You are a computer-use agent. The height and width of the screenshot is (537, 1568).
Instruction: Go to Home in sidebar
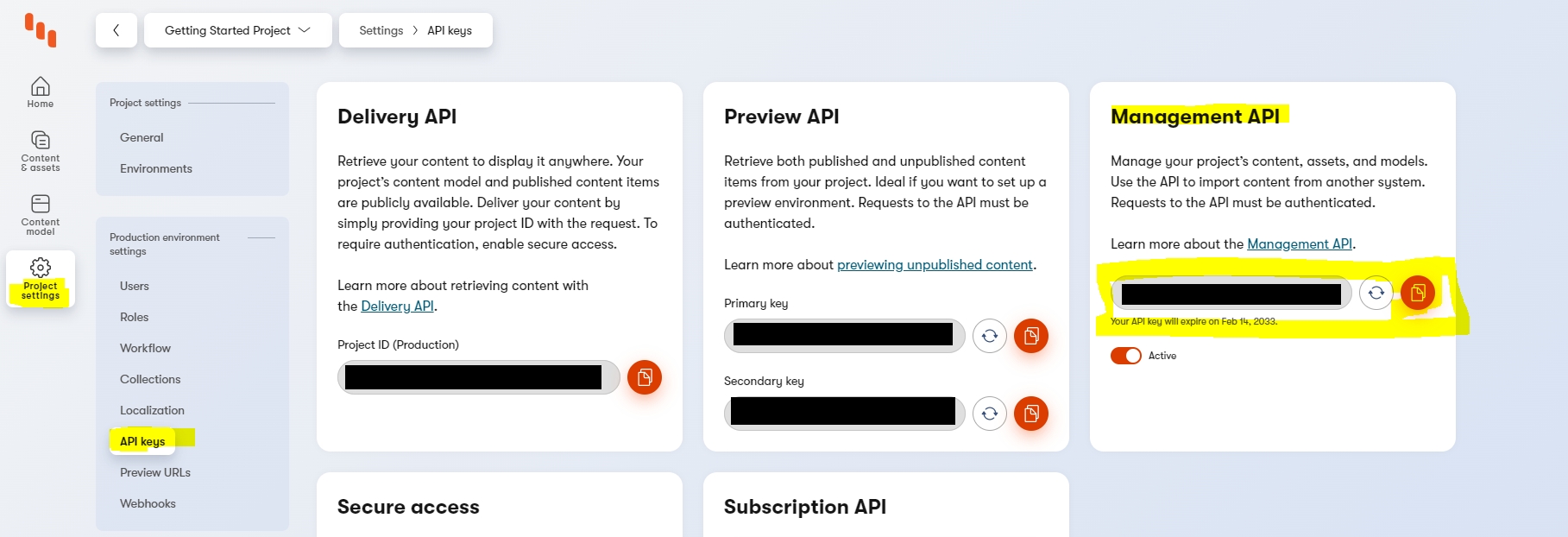[41, 92]
